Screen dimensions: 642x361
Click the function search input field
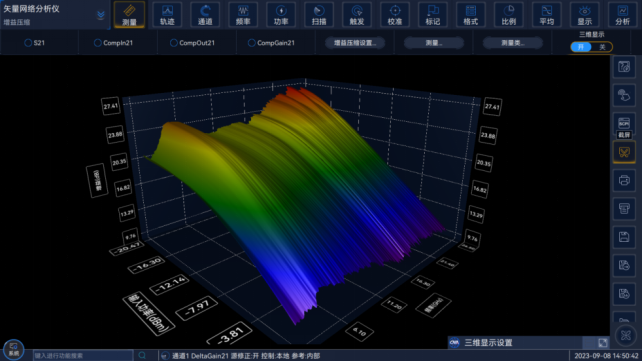[x=83, y=355]
